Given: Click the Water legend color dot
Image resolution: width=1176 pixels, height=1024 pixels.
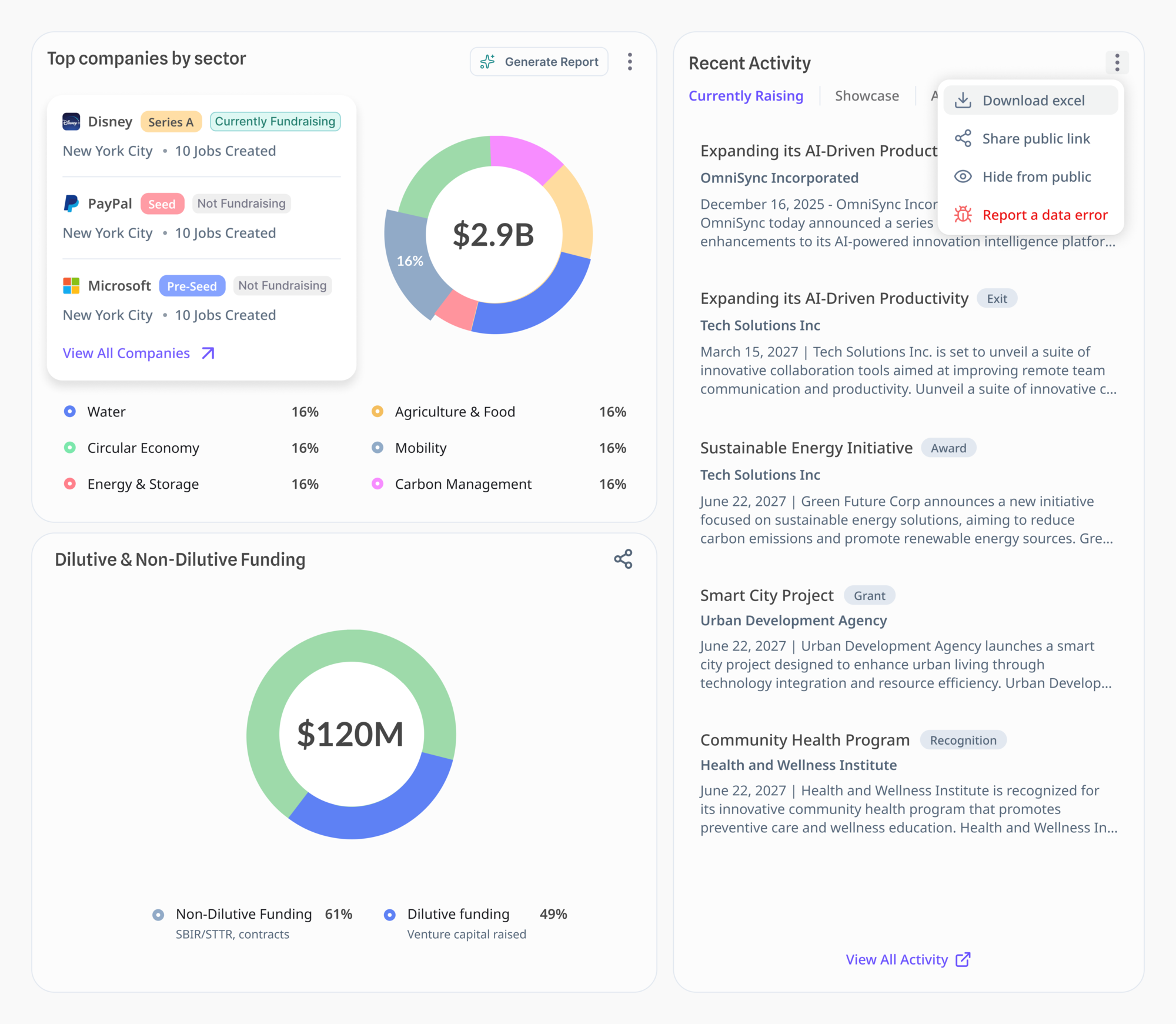Looking at the screenshot, I should tap(70, 412).
